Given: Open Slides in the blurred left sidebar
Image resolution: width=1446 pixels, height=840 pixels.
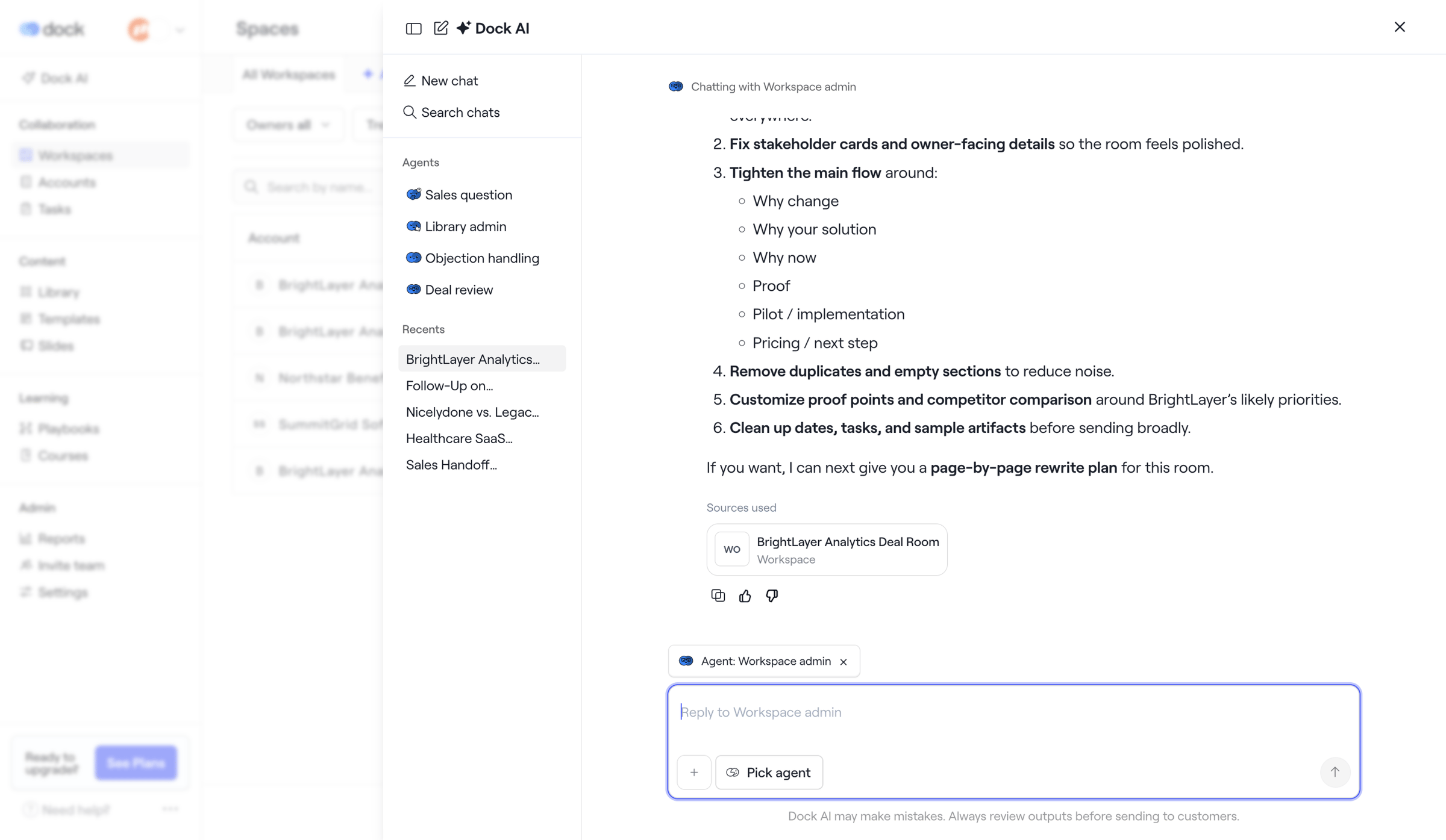Looking at the screenshot, I should 55,346.
